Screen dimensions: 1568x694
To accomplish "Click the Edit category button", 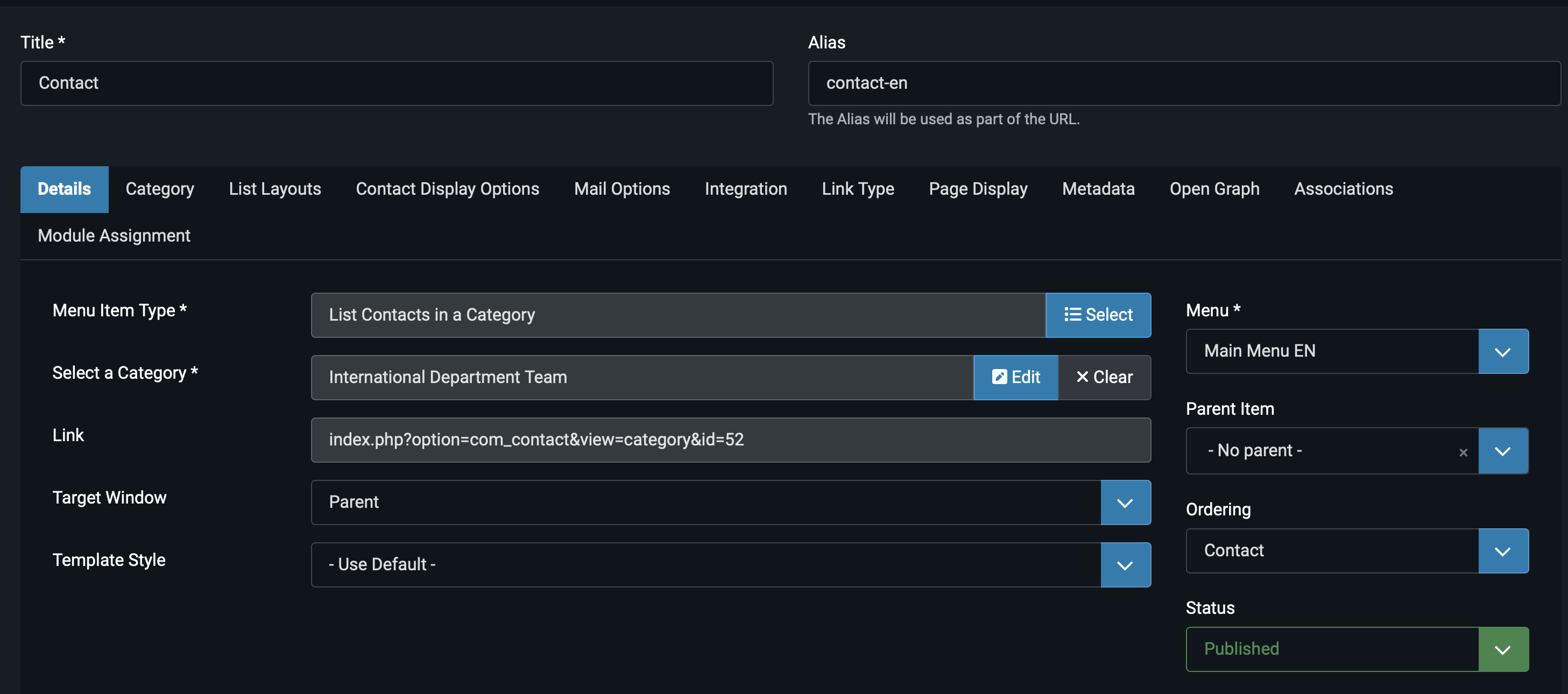I will 1015,378.
